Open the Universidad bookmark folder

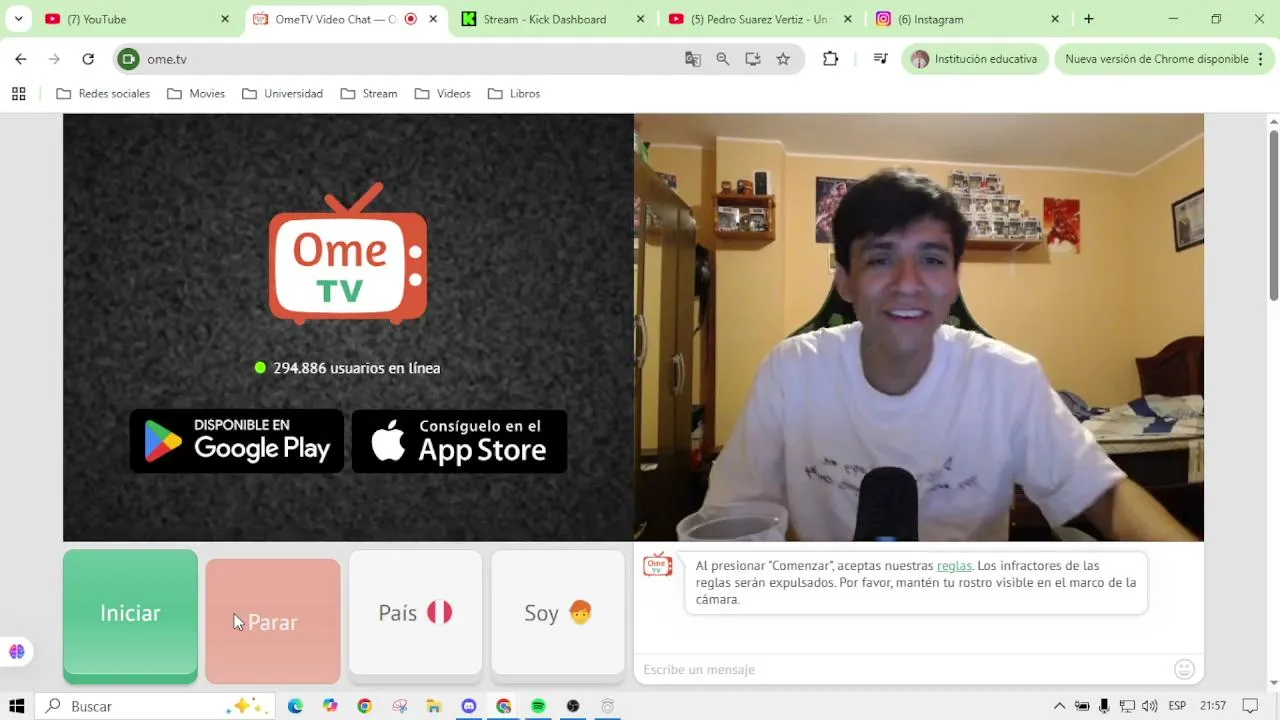pos(284,94)
